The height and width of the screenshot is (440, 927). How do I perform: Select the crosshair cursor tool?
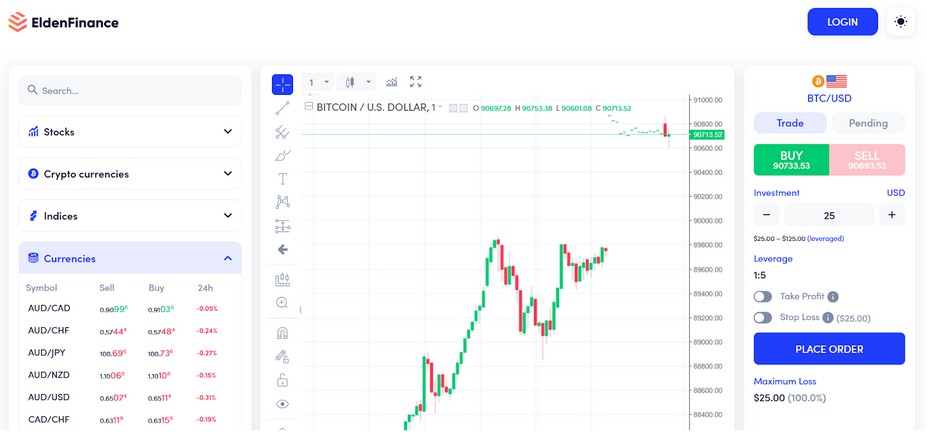(283, 84)
